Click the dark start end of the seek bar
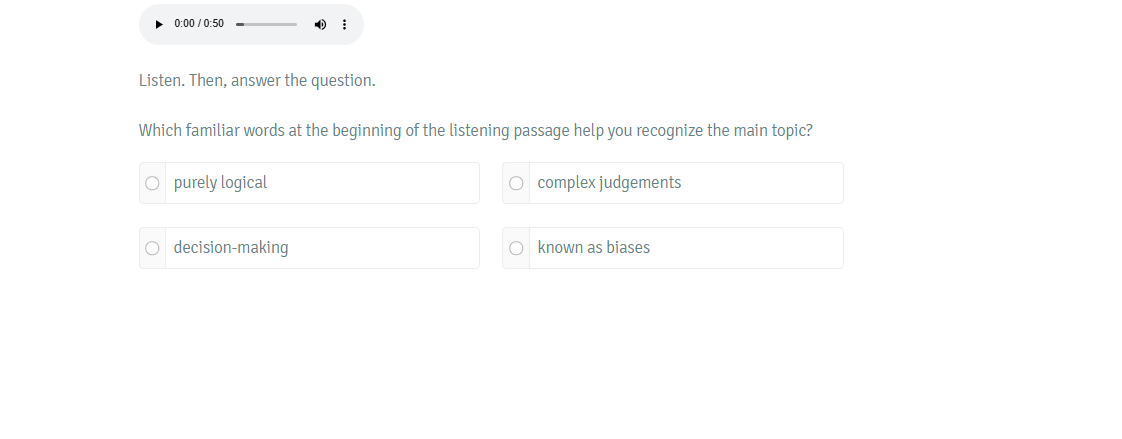1122x439 pixels. tap(240, 24)
